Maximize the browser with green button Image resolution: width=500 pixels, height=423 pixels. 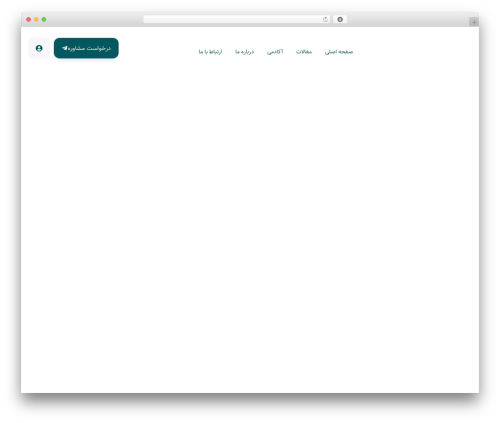pos(44,19)
